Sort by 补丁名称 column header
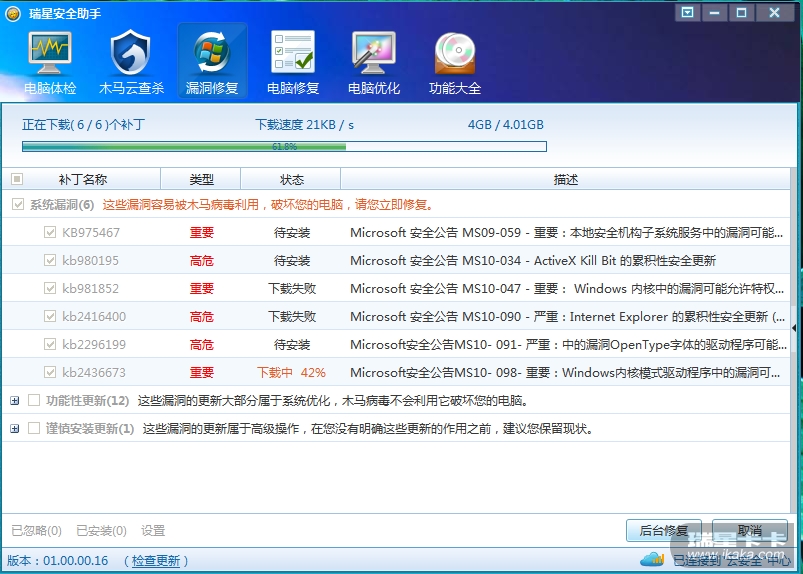Screen dimensions: 803x574 82,179
